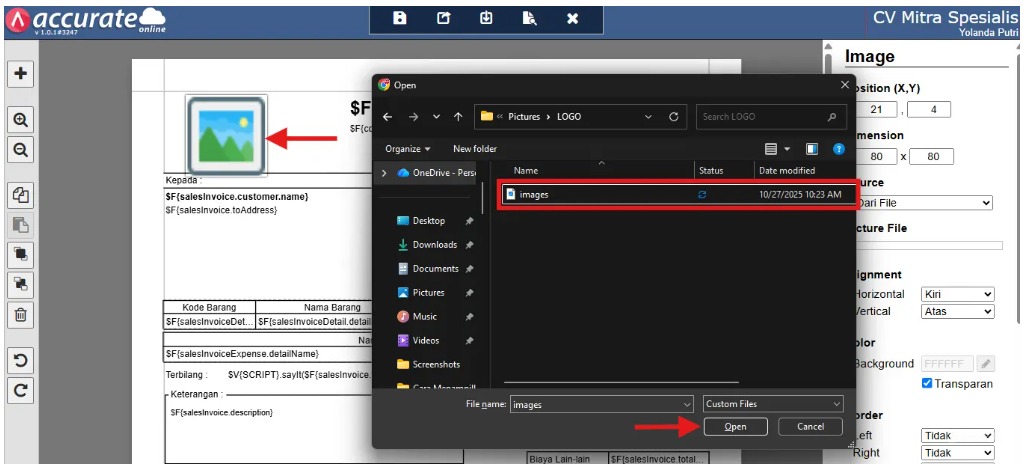Refresh the LOGO folder view

[673, 117]
